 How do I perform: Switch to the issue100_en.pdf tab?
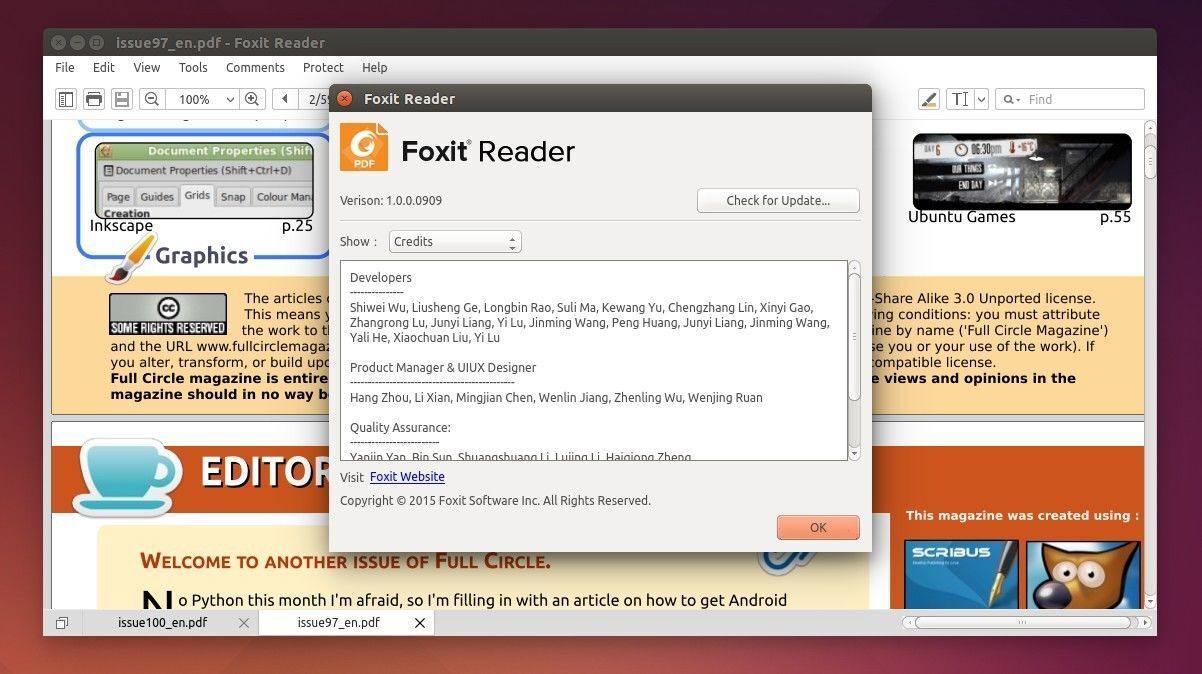pos(162,622)
